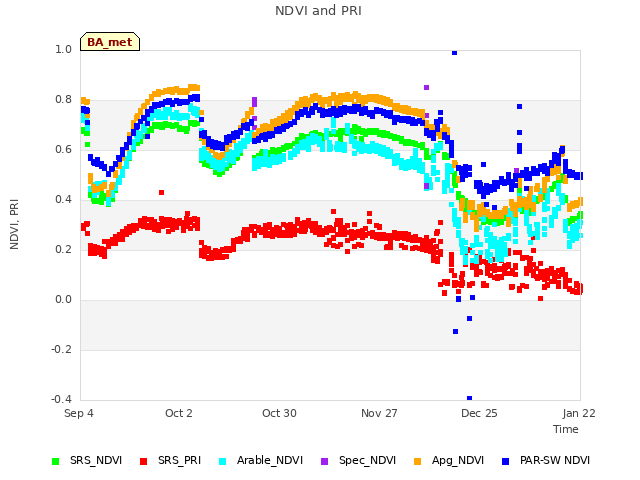Toggle Spec_NDVI series in legend

click(358, 460)
